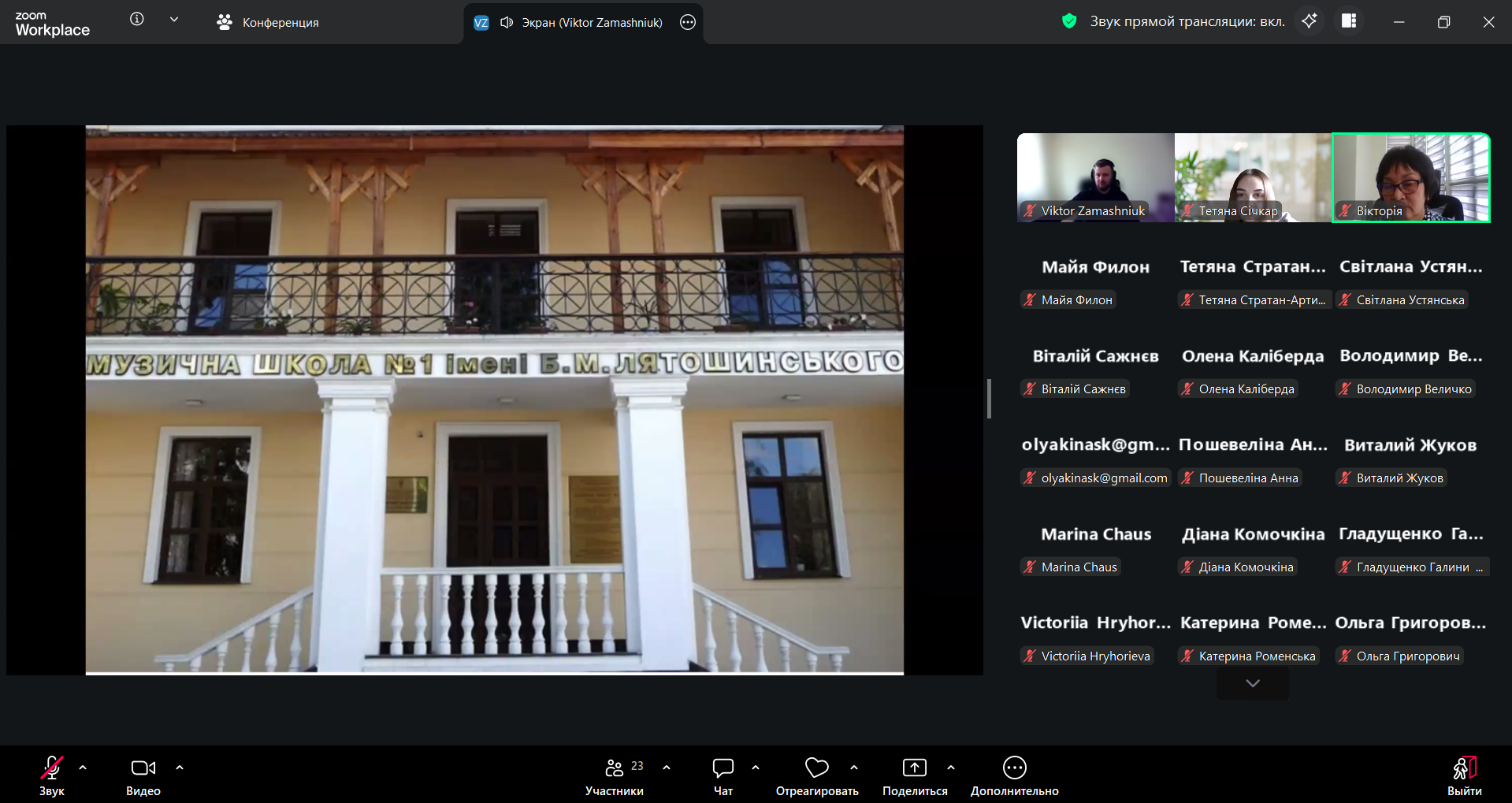Screen dimensions: 1512x803
Task: Leave the meeting with Выйти button
Action: pos(1464,775)
